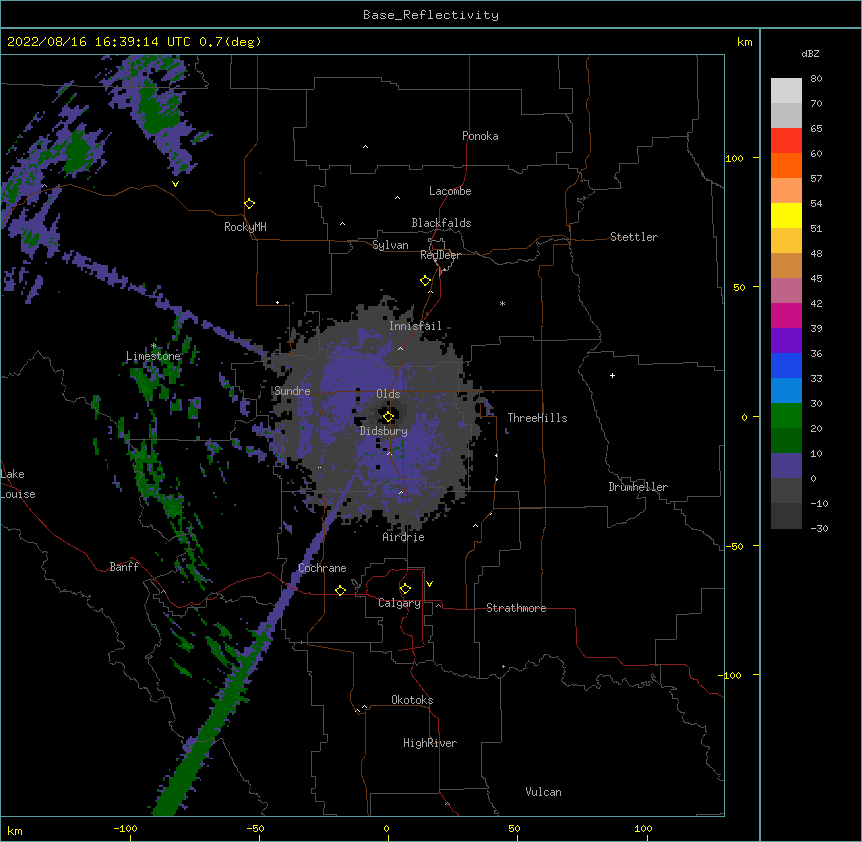Image resolution: width=862 pixels, height=842 pixels.
Task: Select the 42 dBZ magenta color swatch
Action: click(786, 315)
